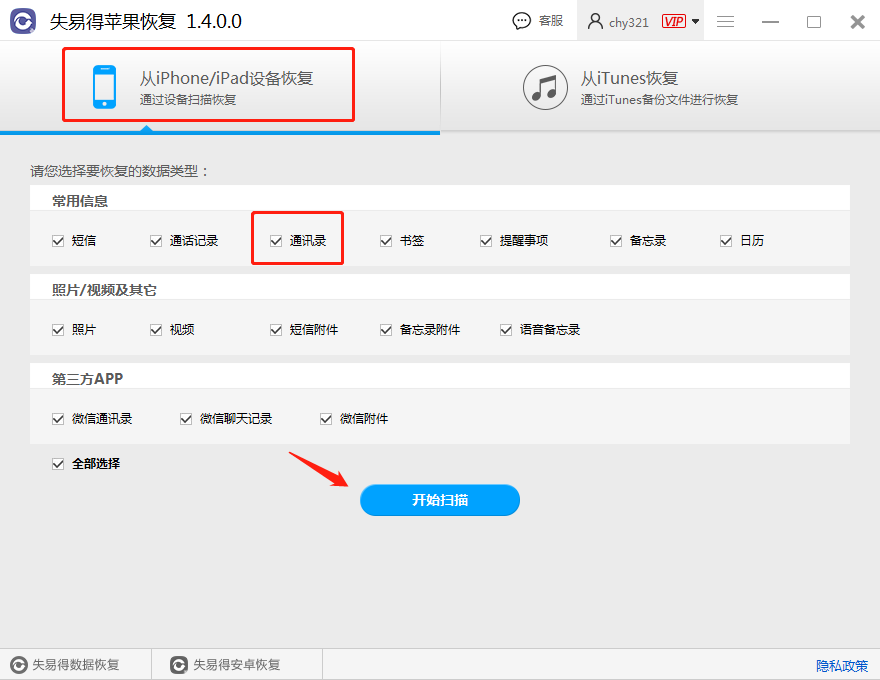This screenshot has height=680, width=880.
Task: Toggle the 备忘录附件 checkbox
Action: 386,330
